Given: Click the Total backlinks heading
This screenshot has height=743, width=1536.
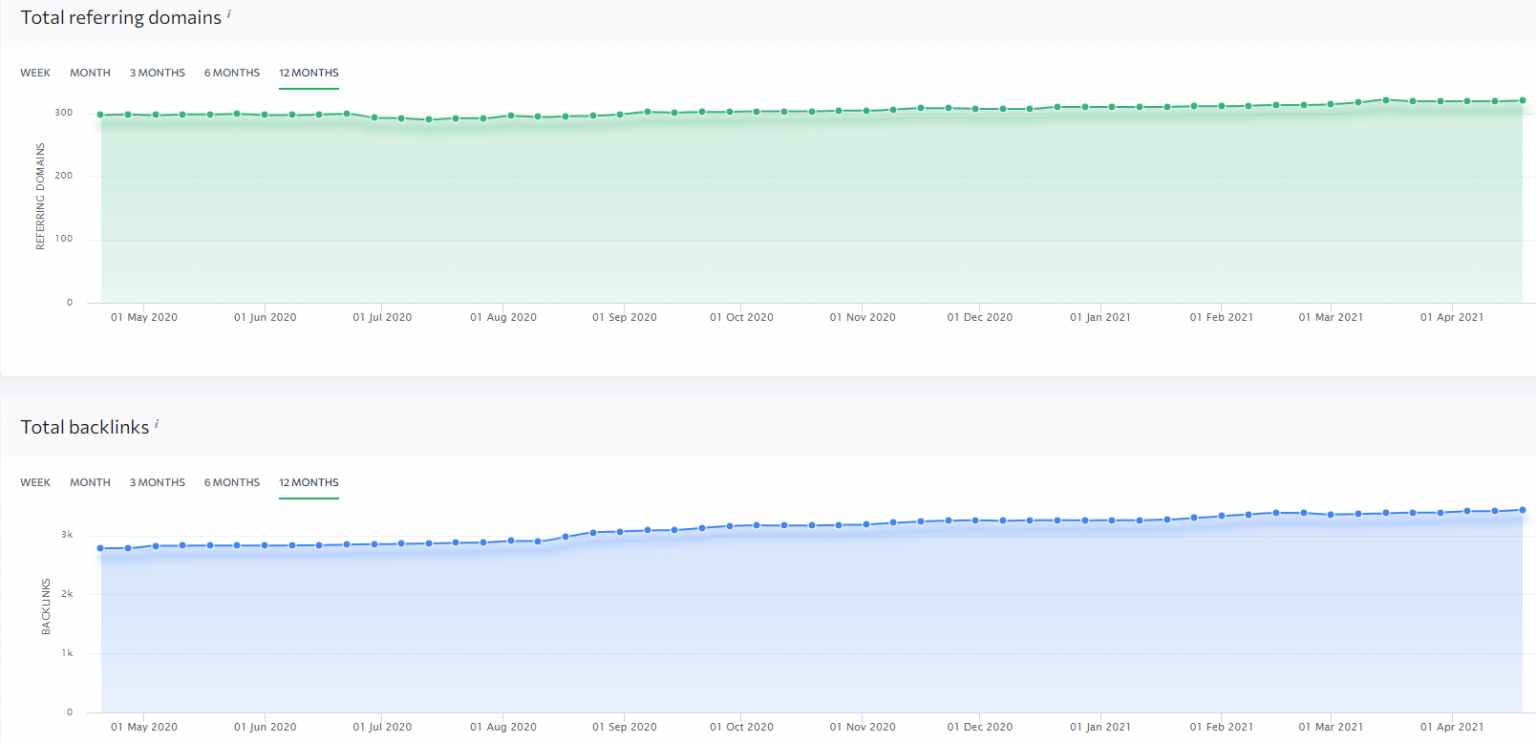Looking at the screenshot, I should 85,427.
